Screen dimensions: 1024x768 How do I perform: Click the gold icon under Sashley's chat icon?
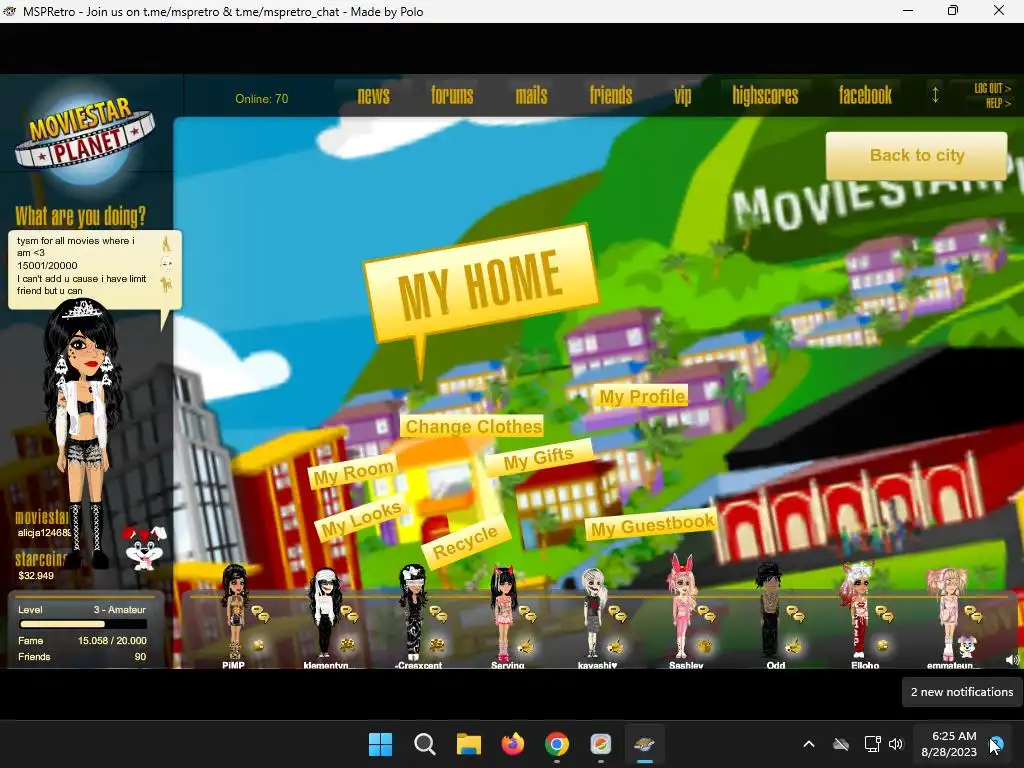[705, 645]
